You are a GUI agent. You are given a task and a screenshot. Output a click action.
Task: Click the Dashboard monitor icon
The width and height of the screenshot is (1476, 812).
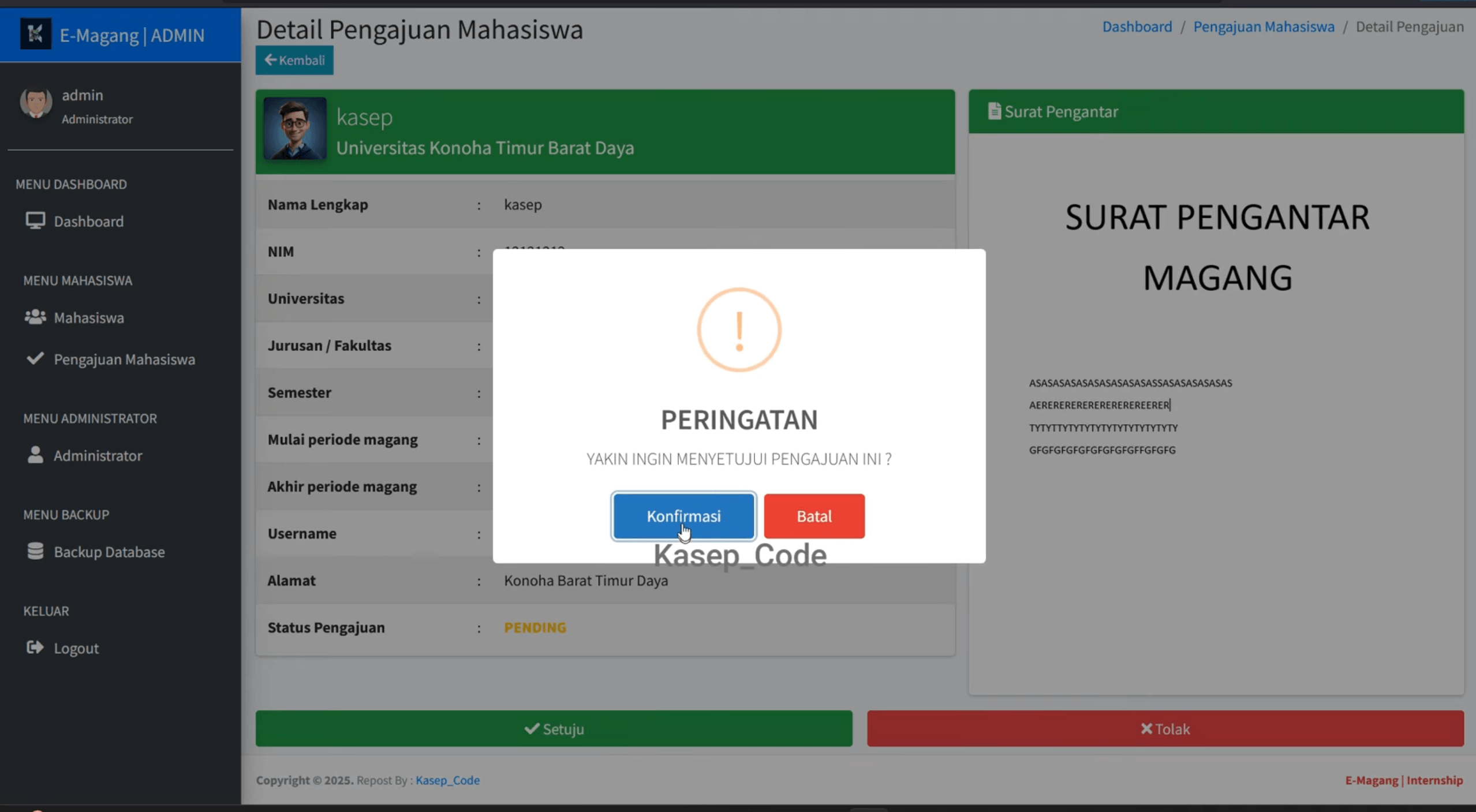coord(35,221)
